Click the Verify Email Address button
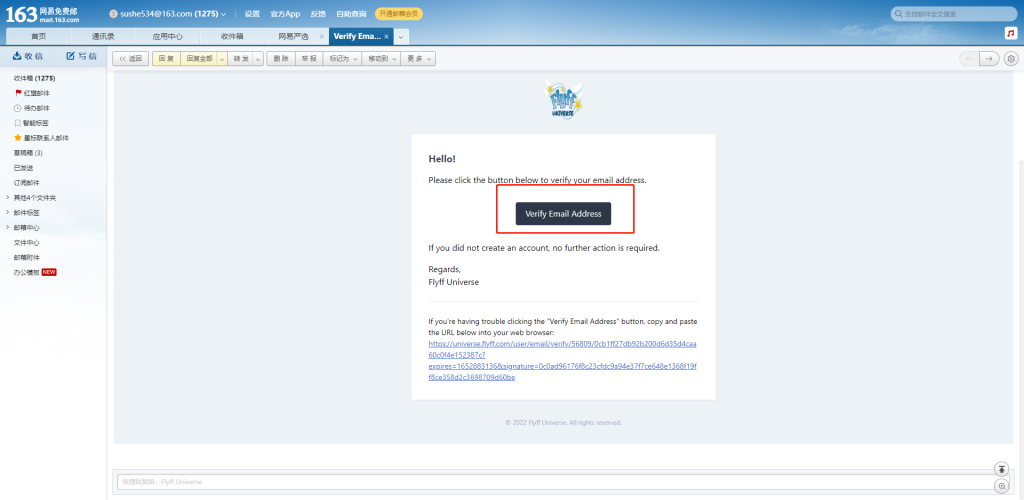Image resolution: width=1024 pixels, height=500 pixels. (563, 214)
